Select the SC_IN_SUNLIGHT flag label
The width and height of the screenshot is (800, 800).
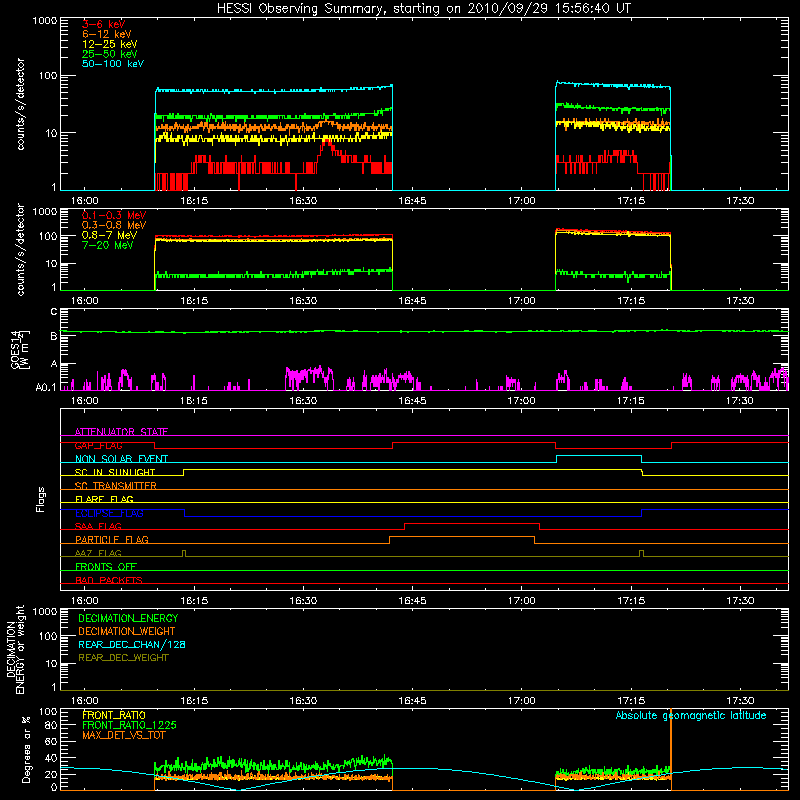coord(115,472)
